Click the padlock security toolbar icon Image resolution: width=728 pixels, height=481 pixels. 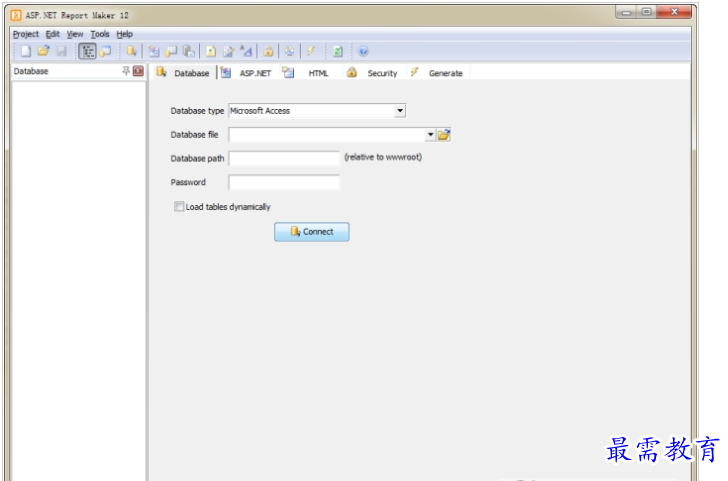(268, 51)
